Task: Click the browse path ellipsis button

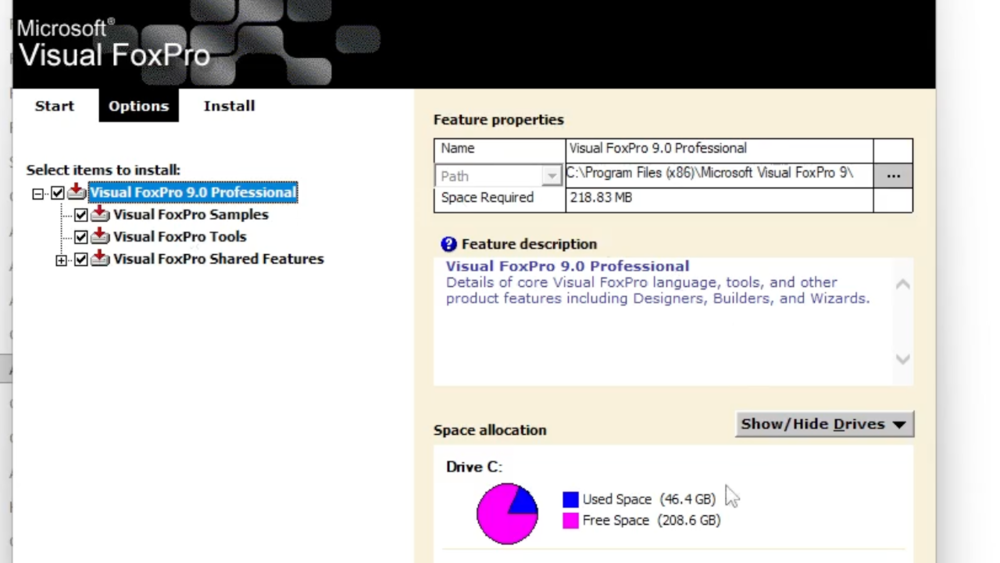Action: 893,175
